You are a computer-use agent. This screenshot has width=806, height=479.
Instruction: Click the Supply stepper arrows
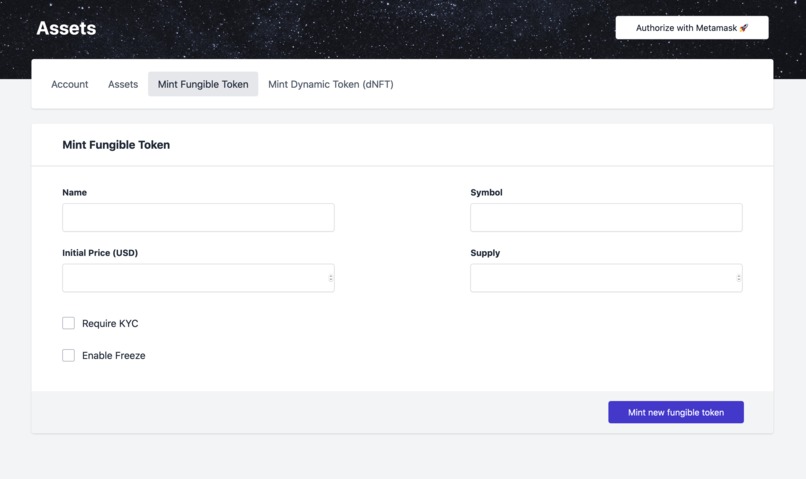pos(739,278)
